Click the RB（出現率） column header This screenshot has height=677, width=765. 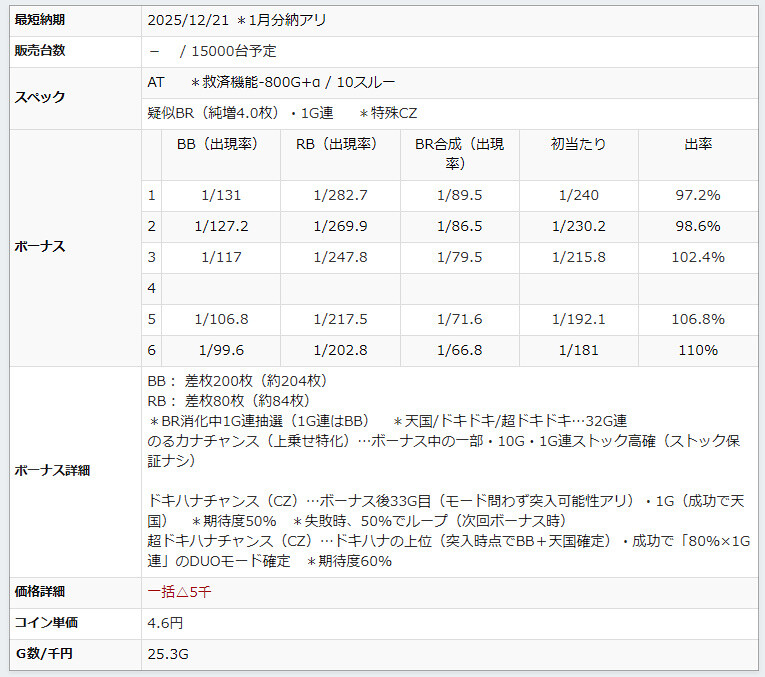(x=341, y=144)
